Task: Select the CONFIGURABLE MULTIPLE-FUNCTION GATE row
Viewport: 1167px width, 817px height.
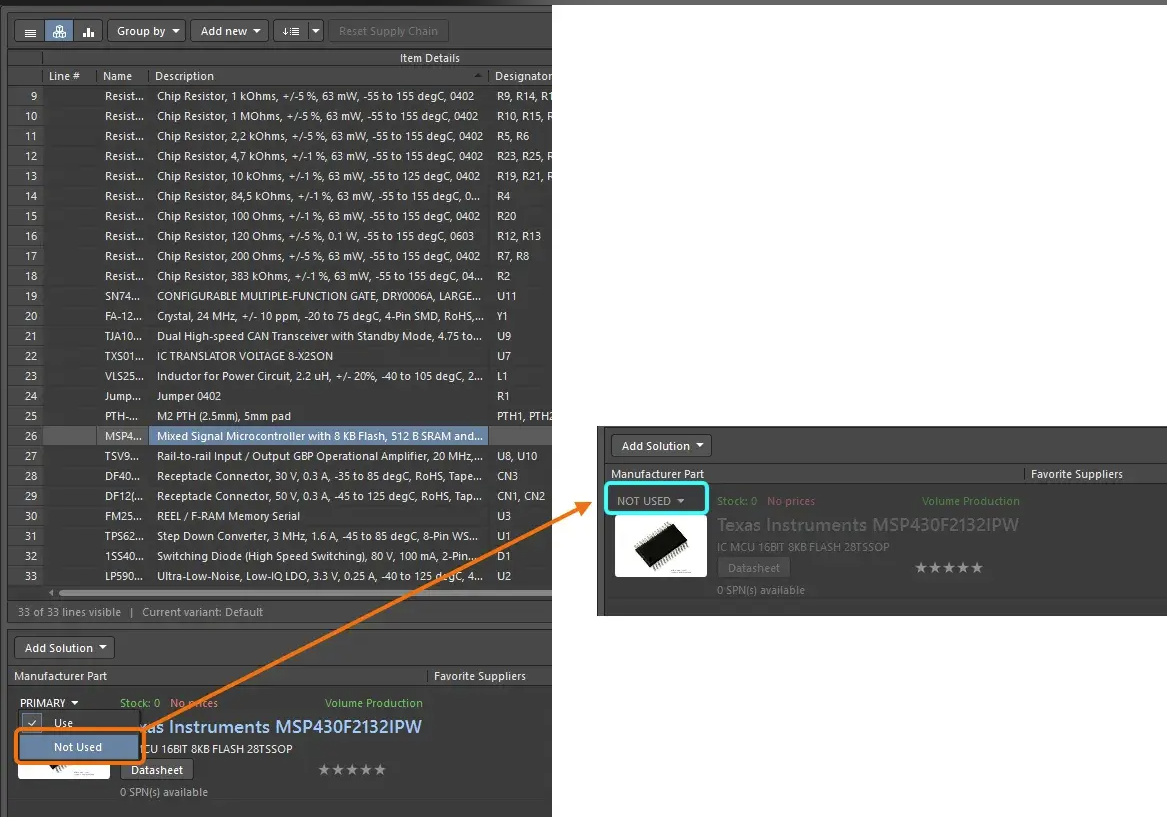Action: [280, 296]
